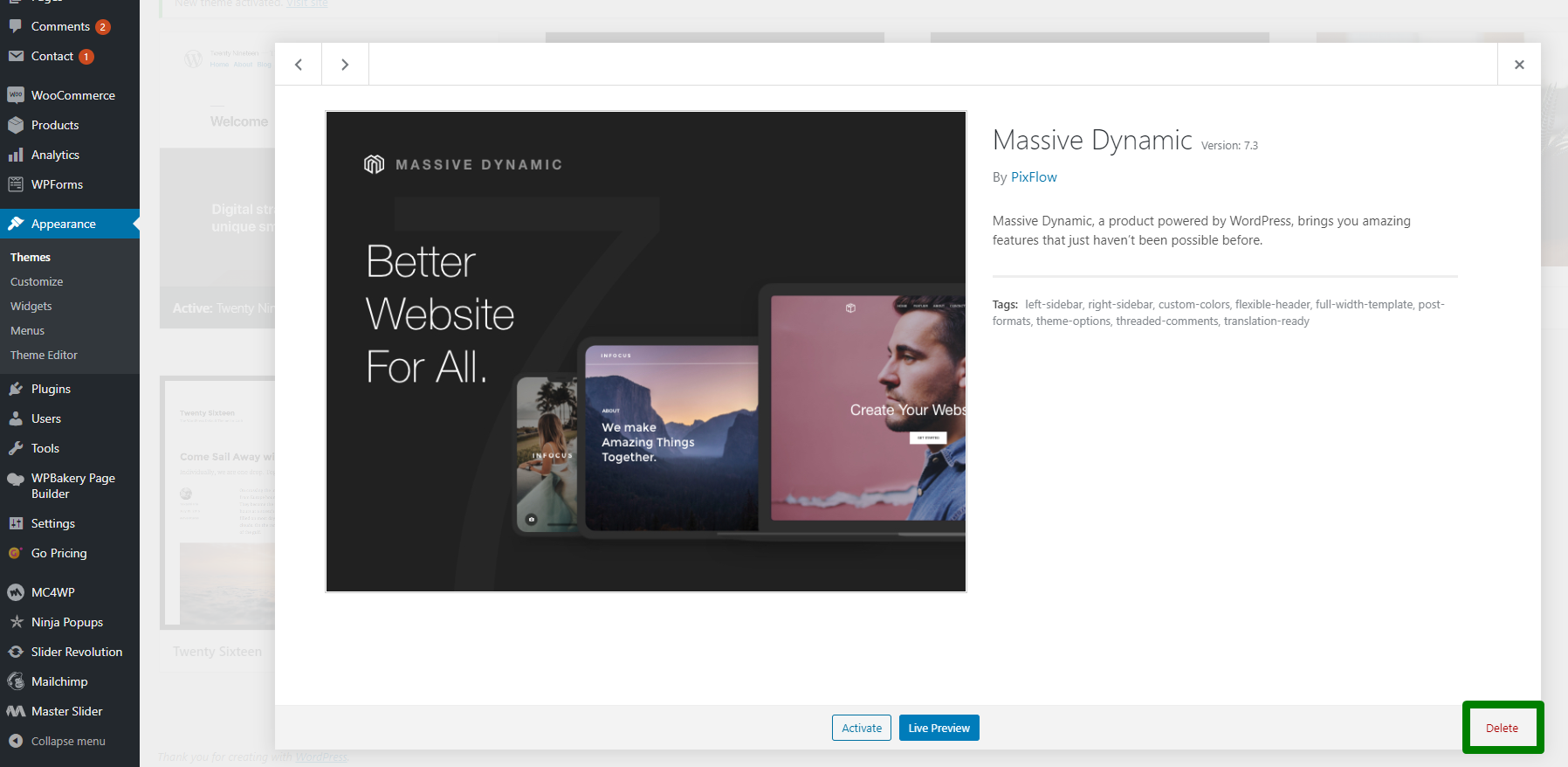Open the Widgets submenu item

pyautogui.click(x=31, y=306)
